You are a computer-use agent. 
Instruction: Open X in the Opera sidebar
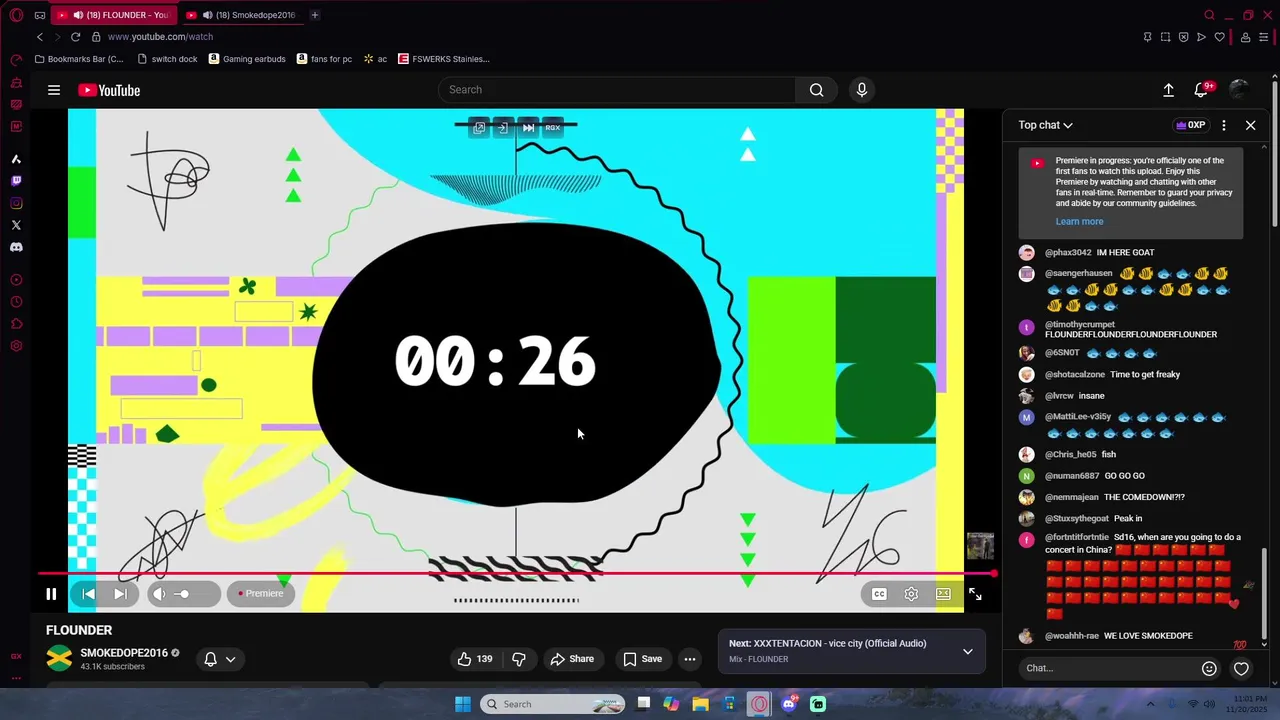[x=16, y=225]
